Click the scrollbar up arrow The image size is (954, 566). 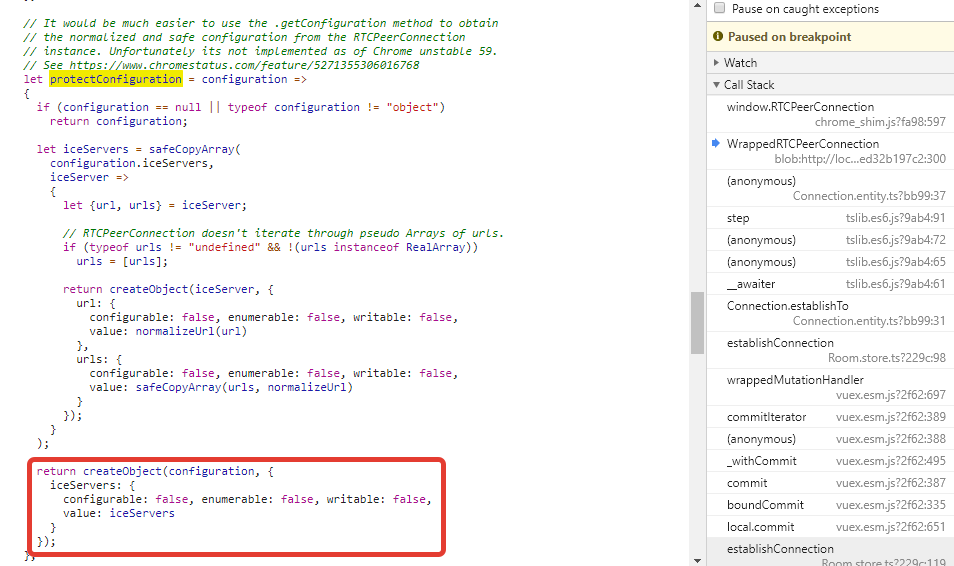point(697,5)
